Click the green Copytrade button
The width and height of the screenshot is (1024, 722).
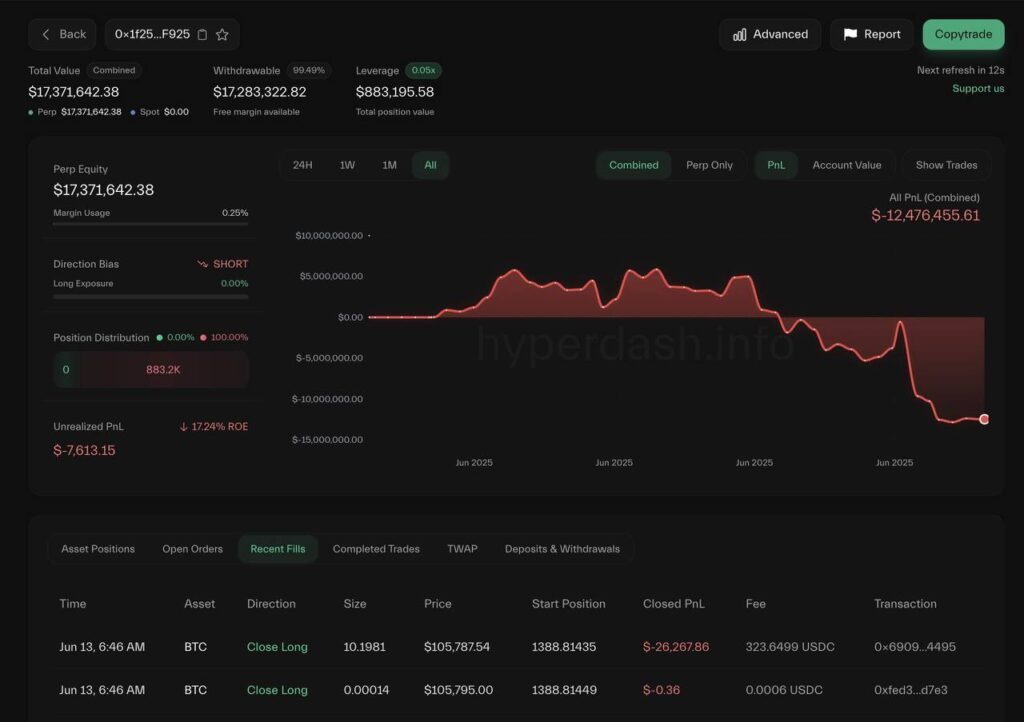coord(963,34)
